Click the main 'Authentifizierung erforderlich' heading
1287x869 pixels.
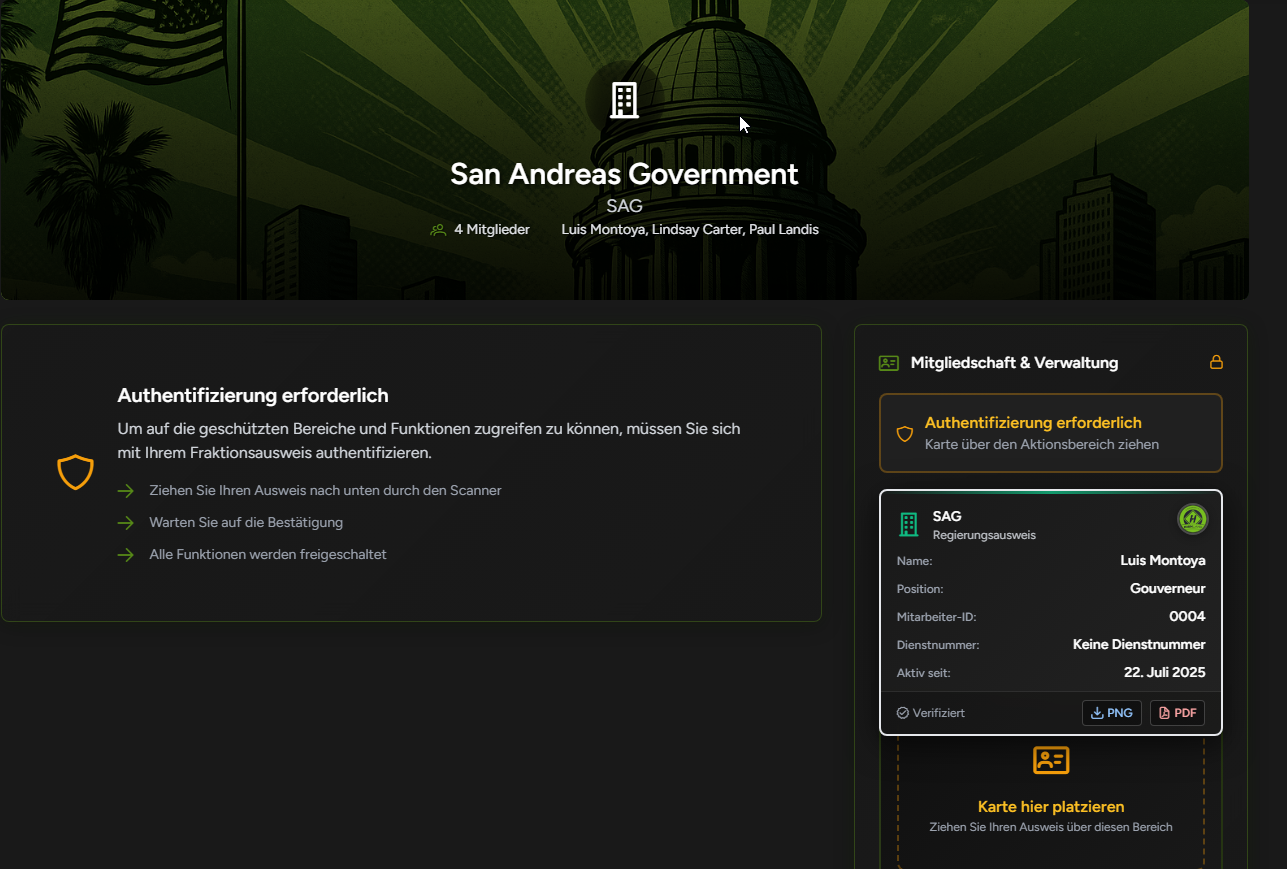coord(253,395)
